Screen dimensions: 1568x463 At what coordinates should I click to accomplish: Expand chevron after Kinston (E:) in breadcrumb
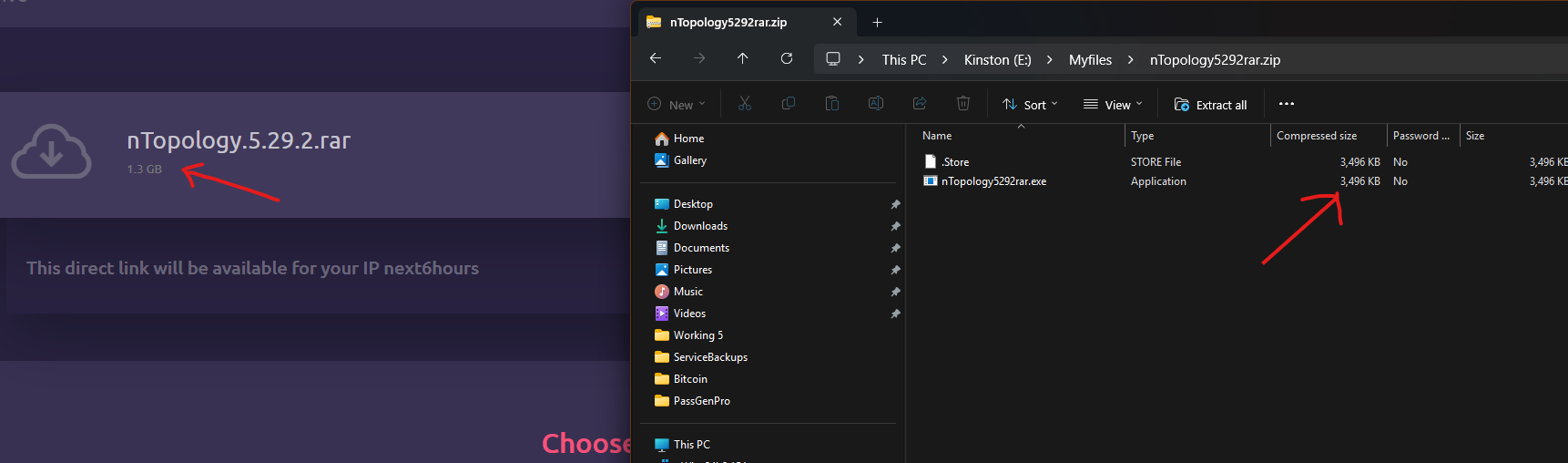(x=1050, y=60)
